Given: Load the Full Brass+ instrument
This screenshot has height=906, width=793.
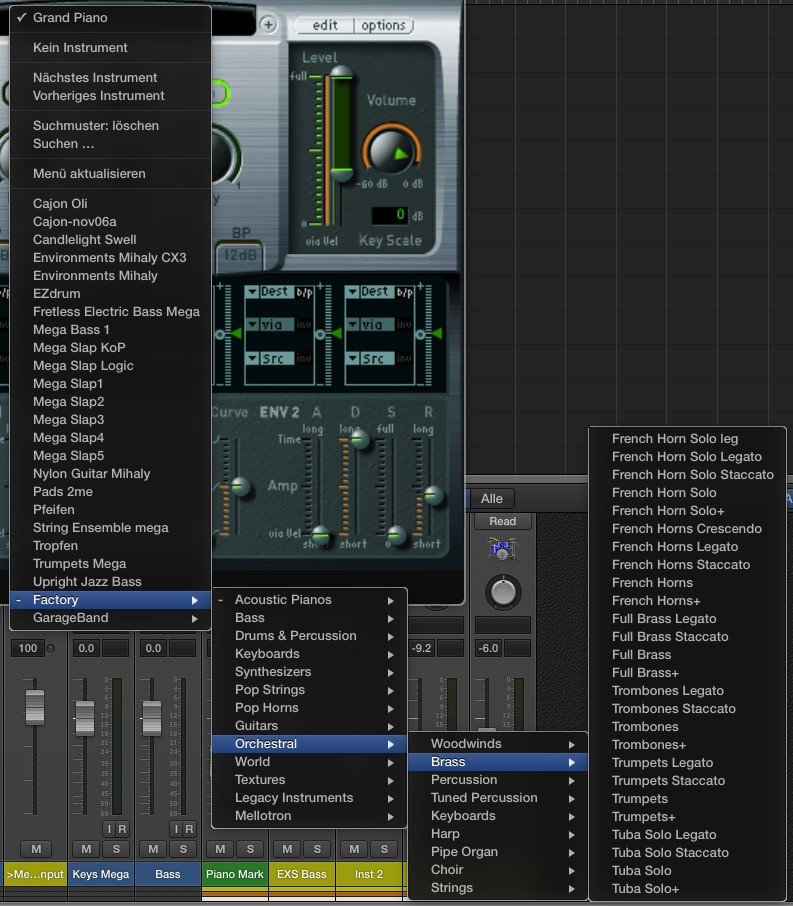Looking at the screenshot, I should pyautogui.click(x=687, y=673).
